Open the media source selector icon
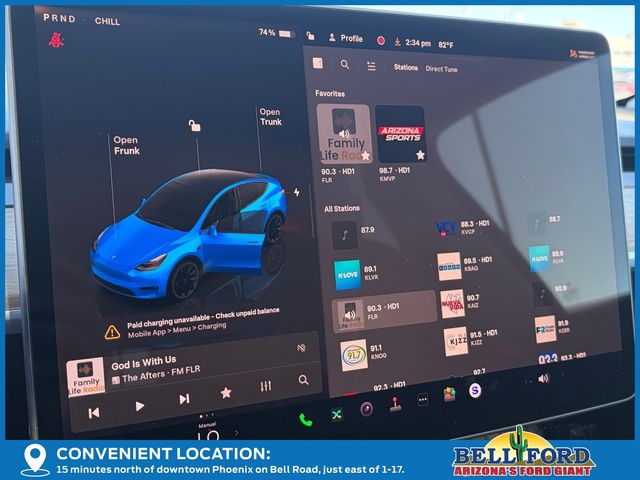 coord(317,62)
